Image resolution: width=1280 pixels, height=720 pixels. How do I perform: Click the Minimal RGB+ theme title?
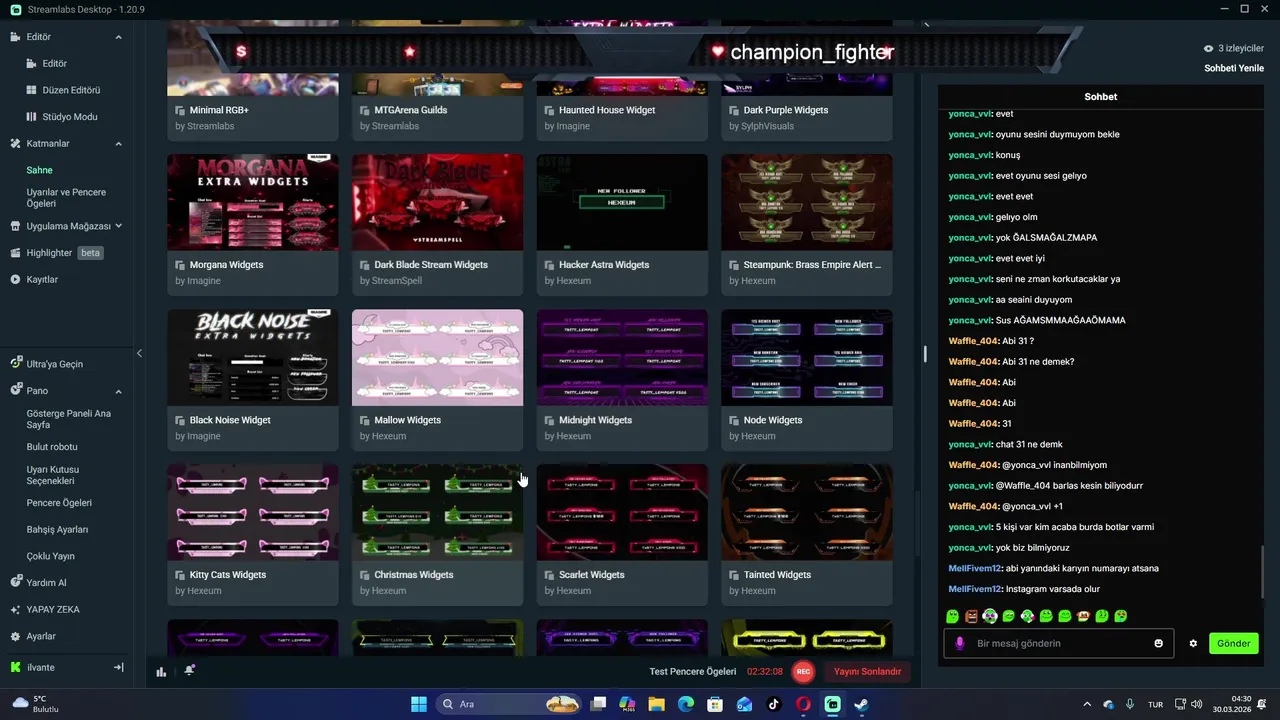(x=219, y=110)
